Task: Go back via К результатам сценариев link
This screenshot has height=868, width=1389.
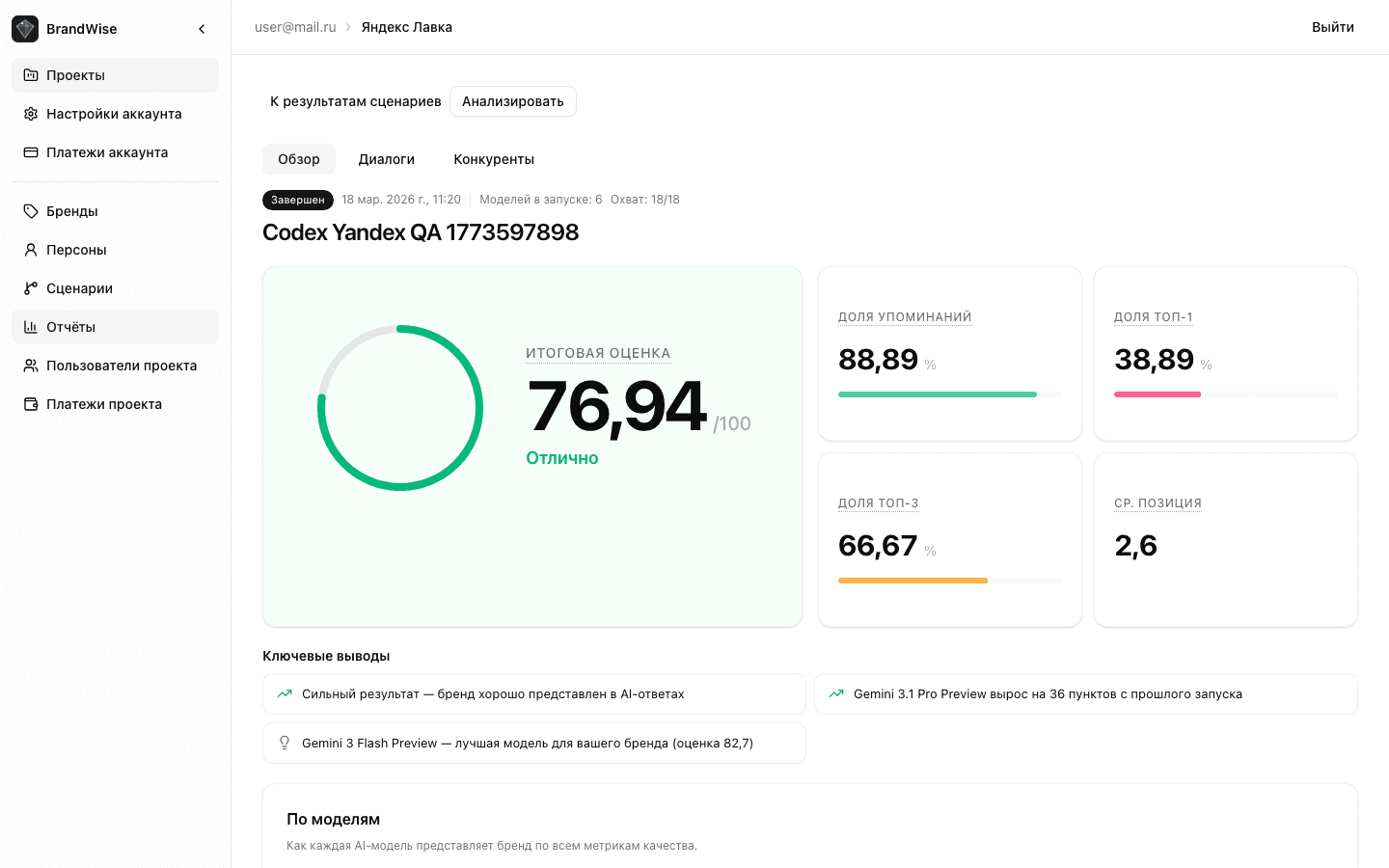Action: [x=354, y=100]
